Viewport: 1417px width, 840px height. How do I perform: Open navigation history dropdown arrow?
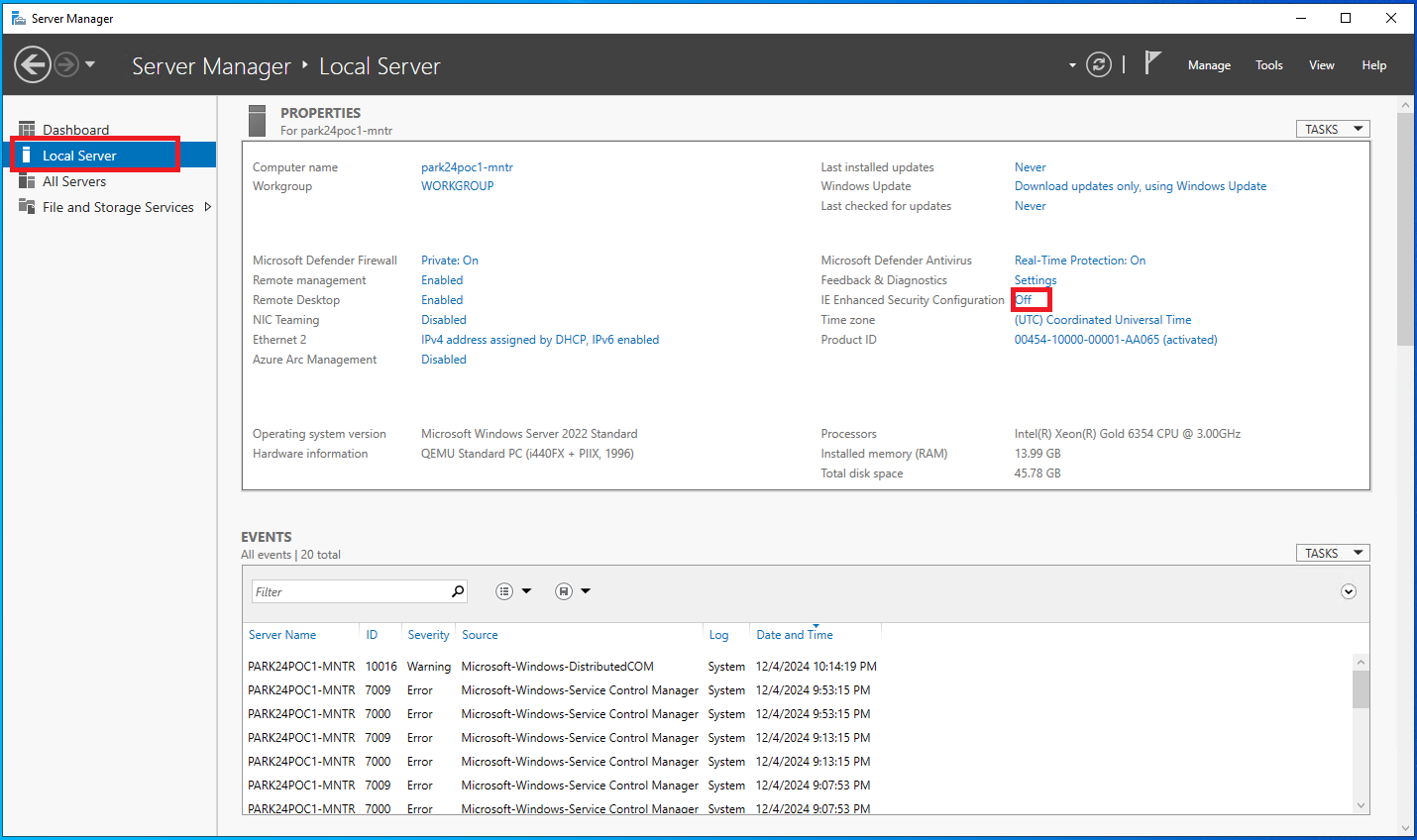(90, 65)
